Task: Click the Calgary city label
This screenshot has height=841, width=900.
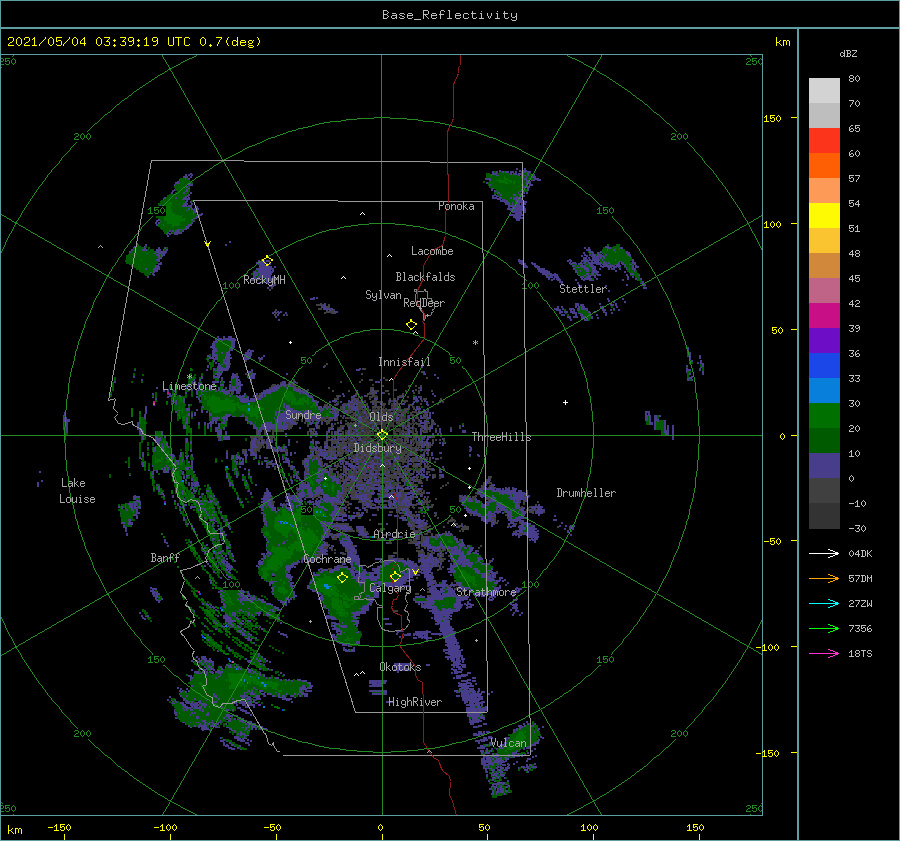Action: [390, 588]
